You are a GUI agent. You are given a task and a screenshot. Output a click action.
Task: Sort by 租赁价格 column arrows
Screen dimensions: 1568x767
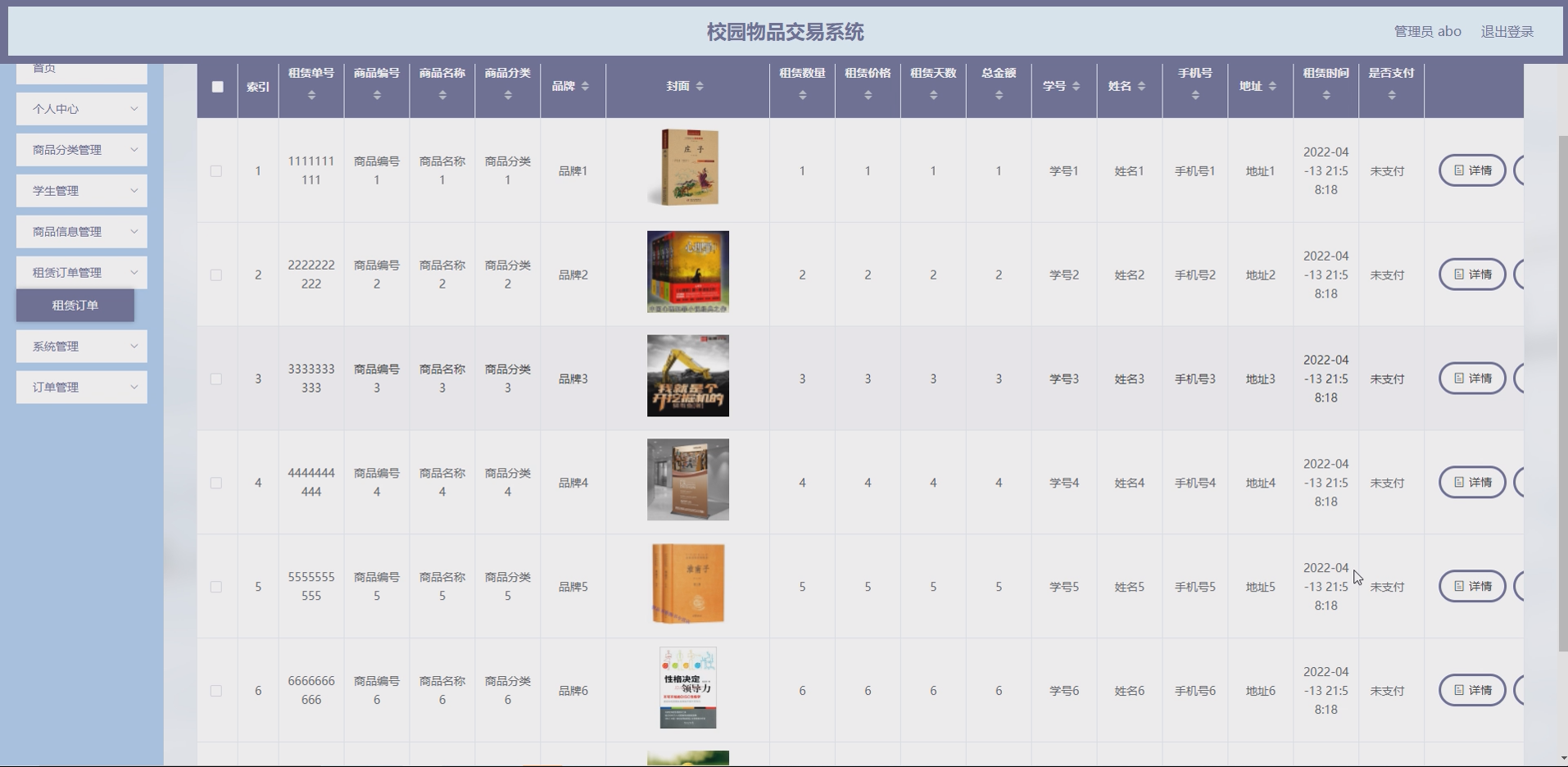coord(868,95)
